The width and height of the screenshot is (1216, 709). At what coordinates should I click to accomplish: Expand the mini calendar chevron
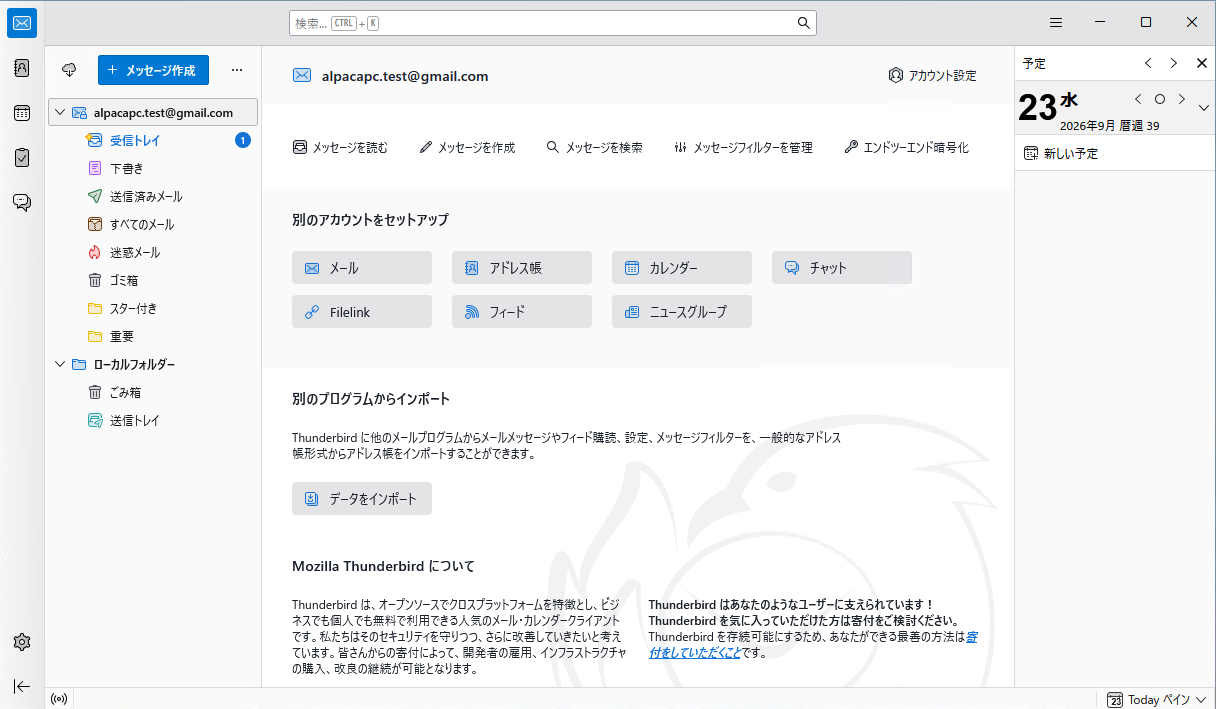pyautogui.click(x=1204, y=108)
